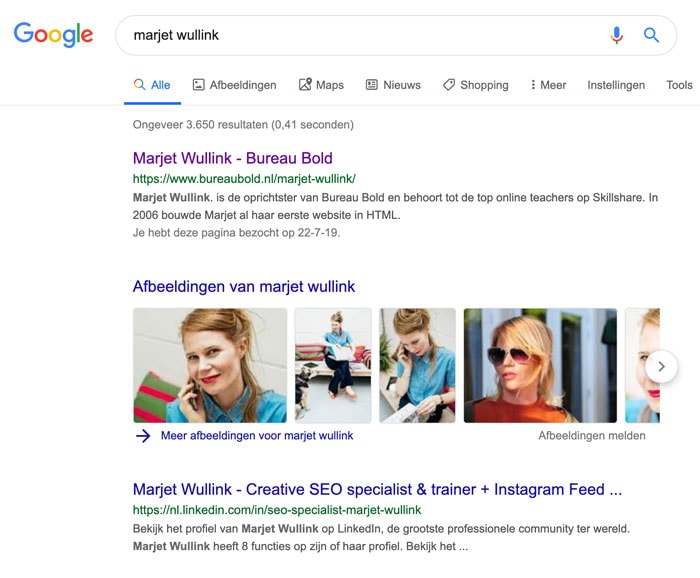Click the Google logo
This screenshot has height=578, width=700.
point(53,34)
